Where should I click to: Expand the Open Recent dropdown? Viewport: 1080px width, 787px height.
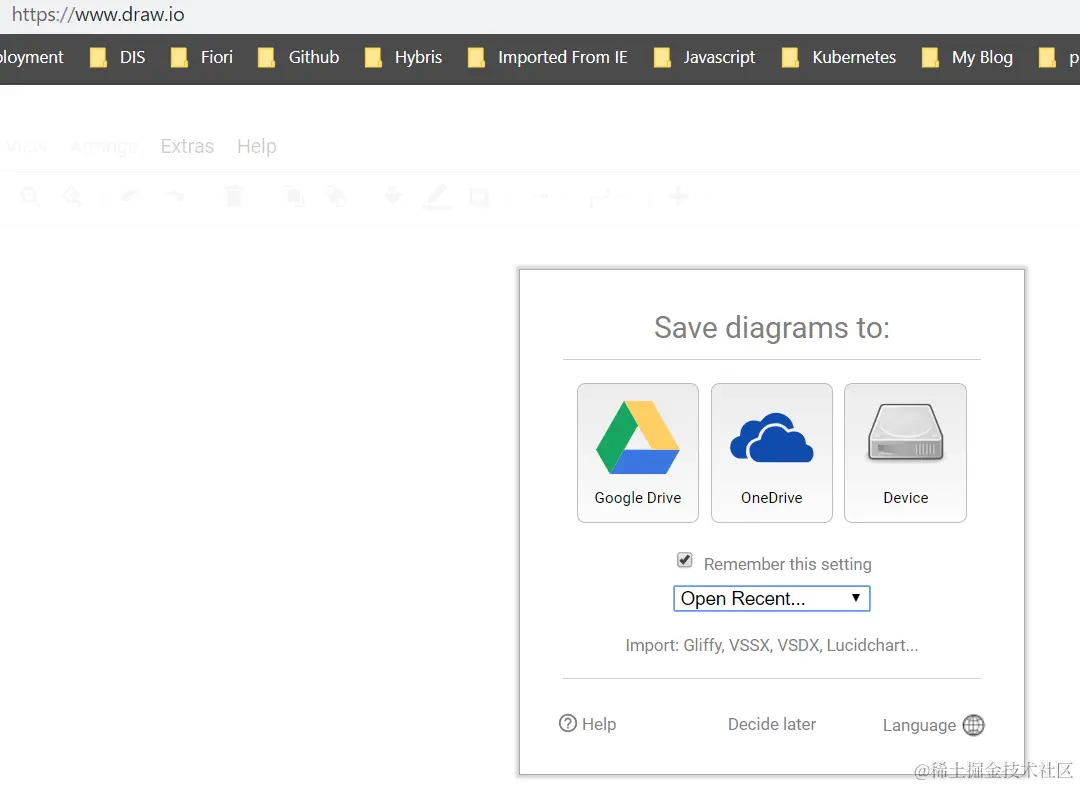click(771, 598)
